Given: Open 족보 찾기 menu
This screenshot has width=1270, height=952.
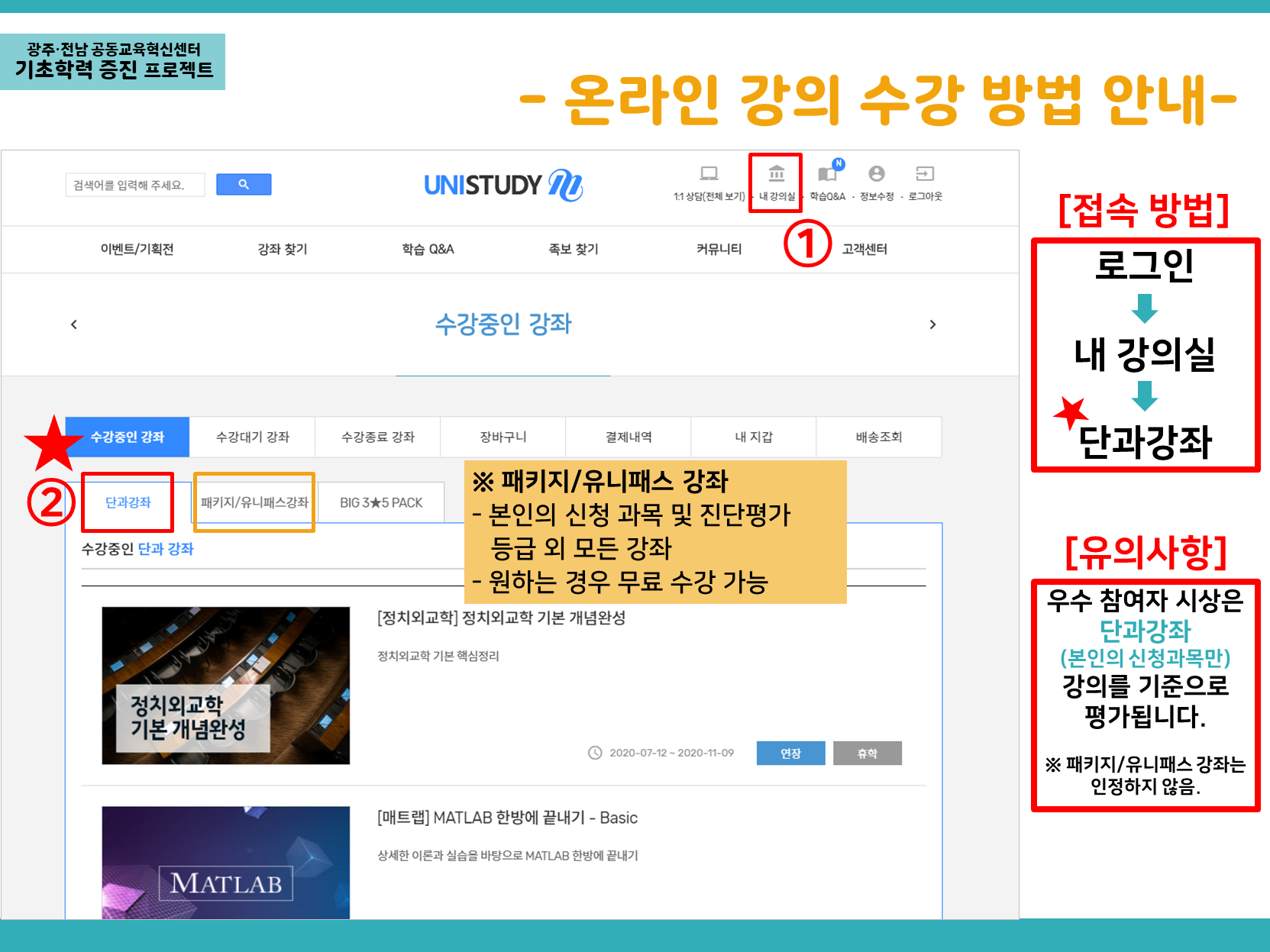Looking at the screenshot, I should click(573, 249).
